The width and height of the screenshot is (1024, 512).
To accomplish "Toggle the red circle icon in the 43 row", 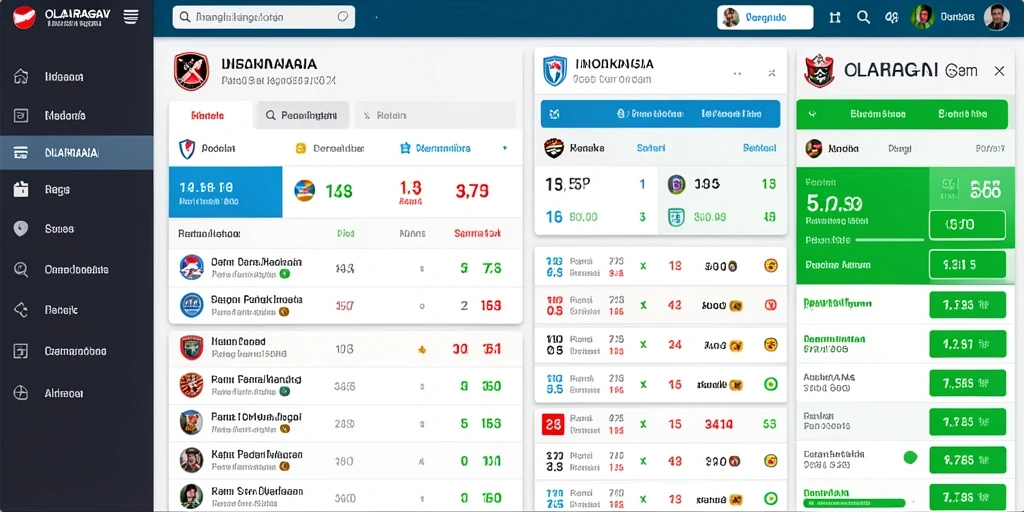I will tap(771, 304).
